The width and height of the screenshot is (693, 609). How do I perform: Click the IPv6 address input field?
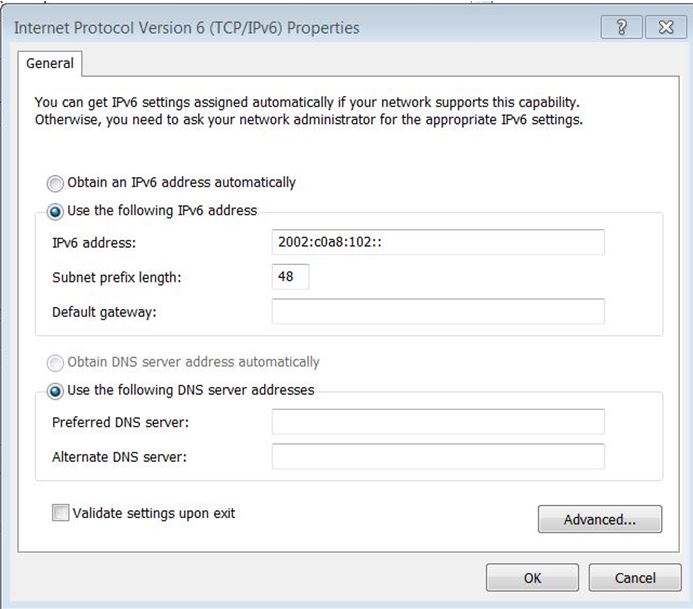pyautogui.click(x=437, y=243)
